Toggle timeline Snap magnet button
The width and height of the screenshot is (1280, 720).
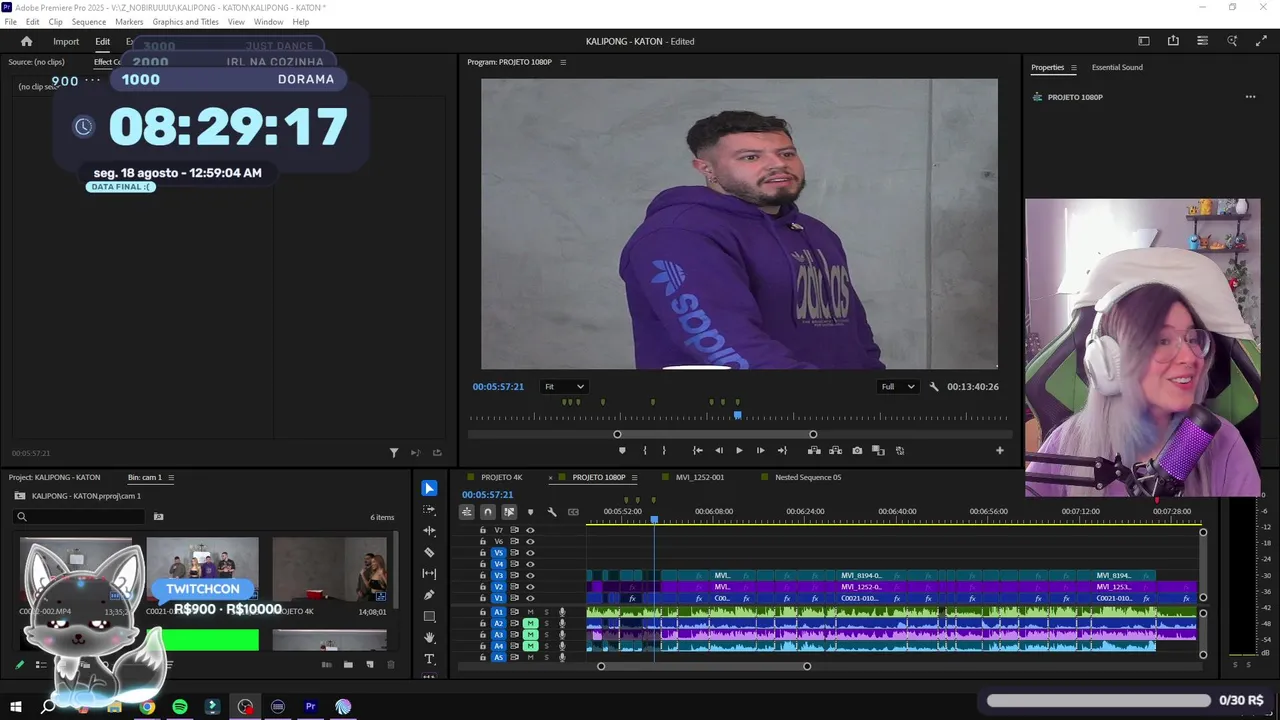point(488,512)
